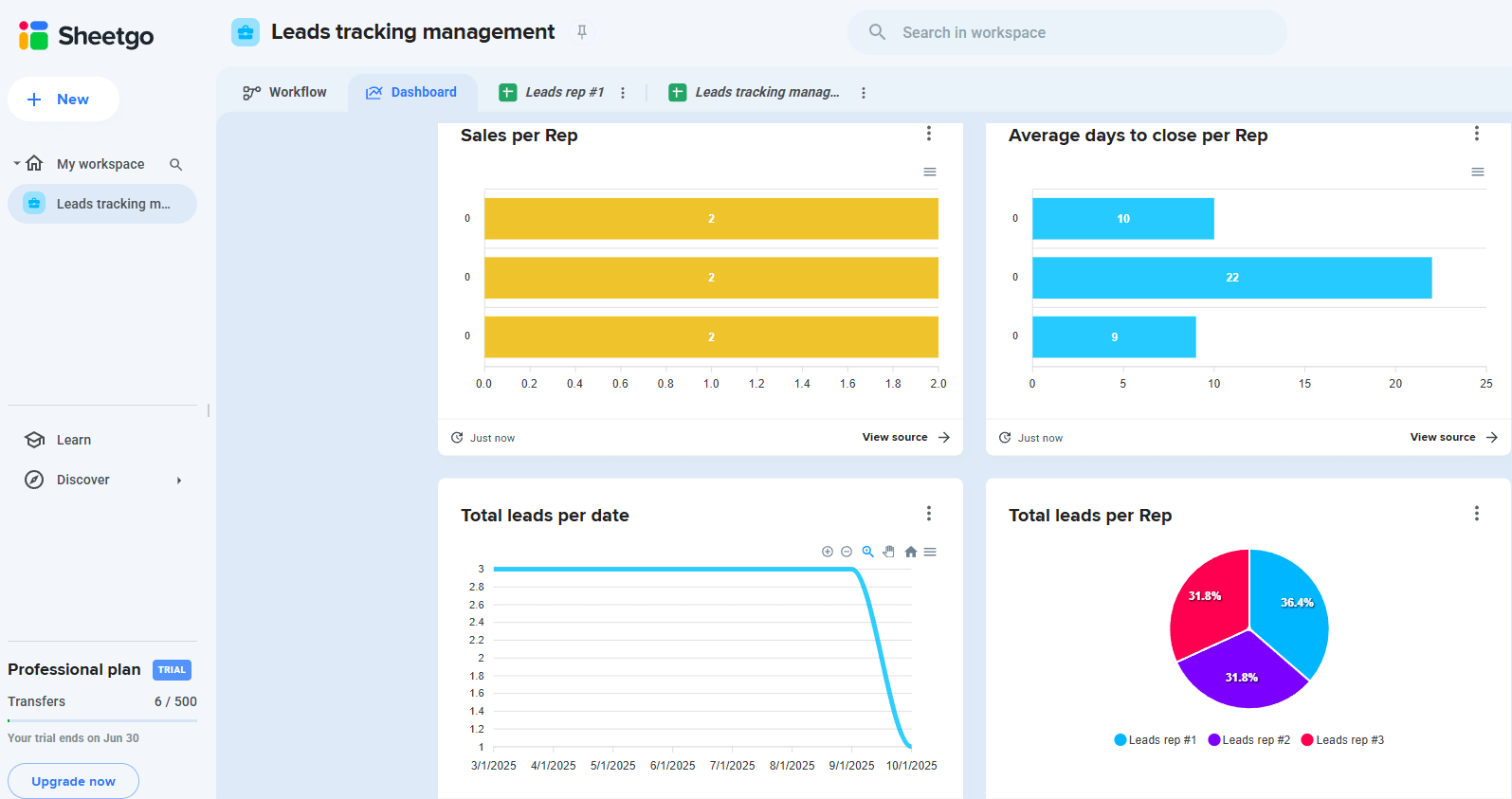Toggle Leads rep #3 legend entry
1512x799 pixels.
(1342, 740)
